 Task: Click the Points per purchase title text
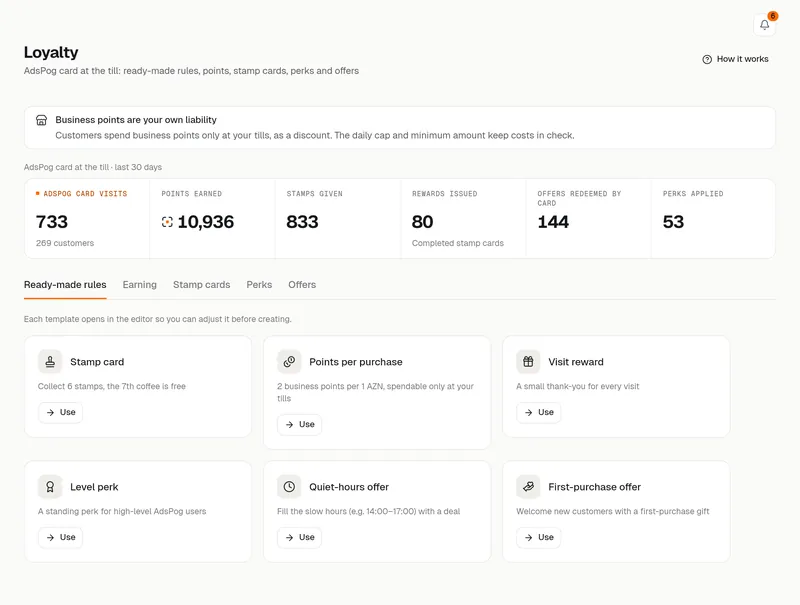[356, 362]
